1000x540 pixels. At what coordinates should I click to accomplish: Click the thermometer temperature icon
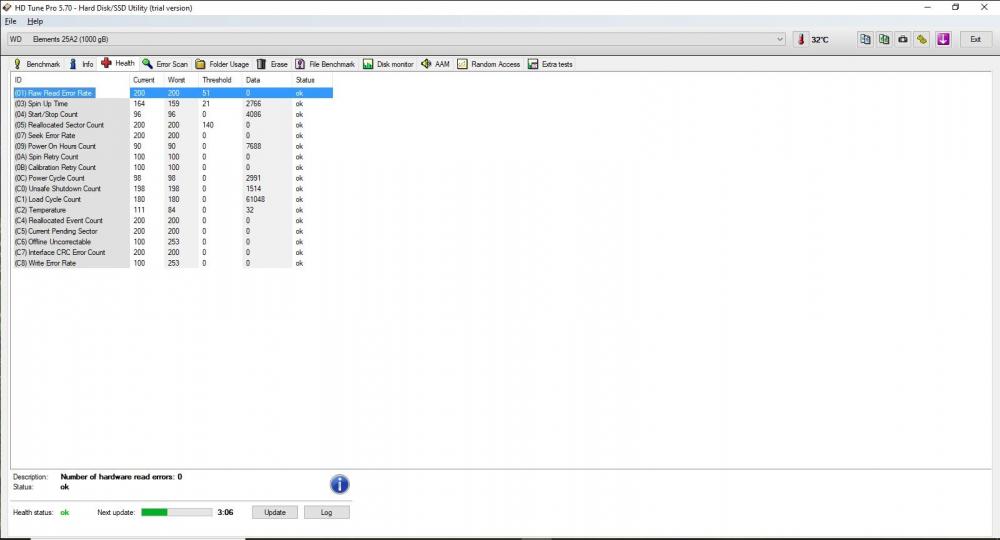click(x=802, y=39)
